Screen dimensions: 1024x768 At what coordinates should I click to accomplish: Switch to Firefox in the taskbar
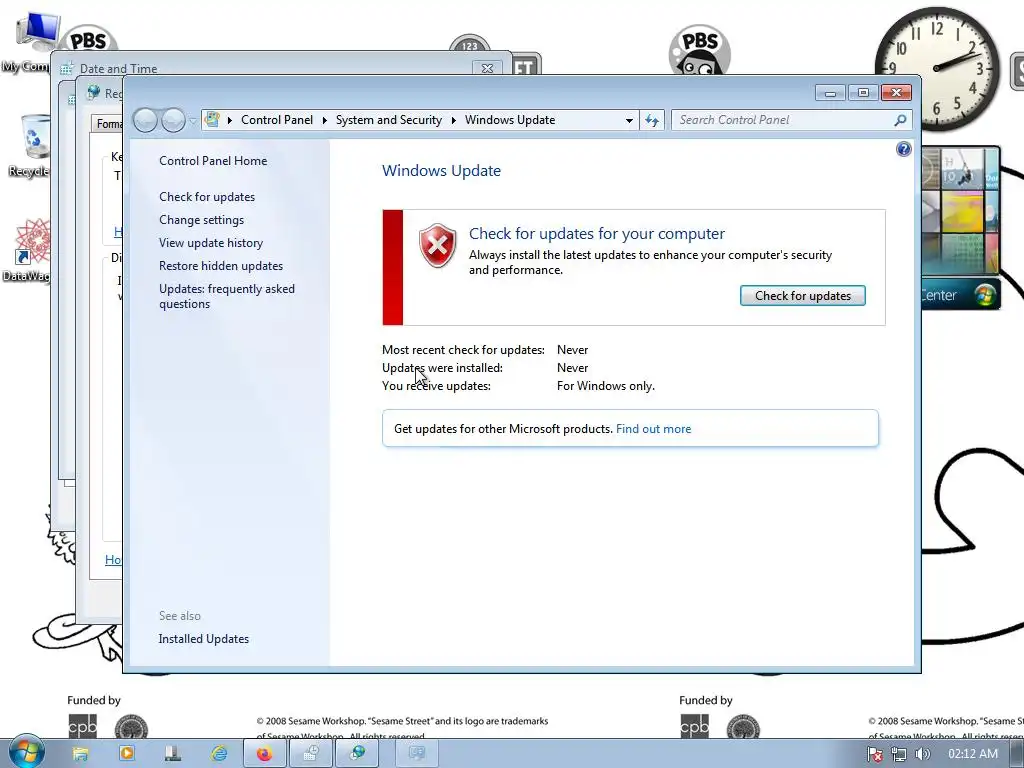(264, 754)
